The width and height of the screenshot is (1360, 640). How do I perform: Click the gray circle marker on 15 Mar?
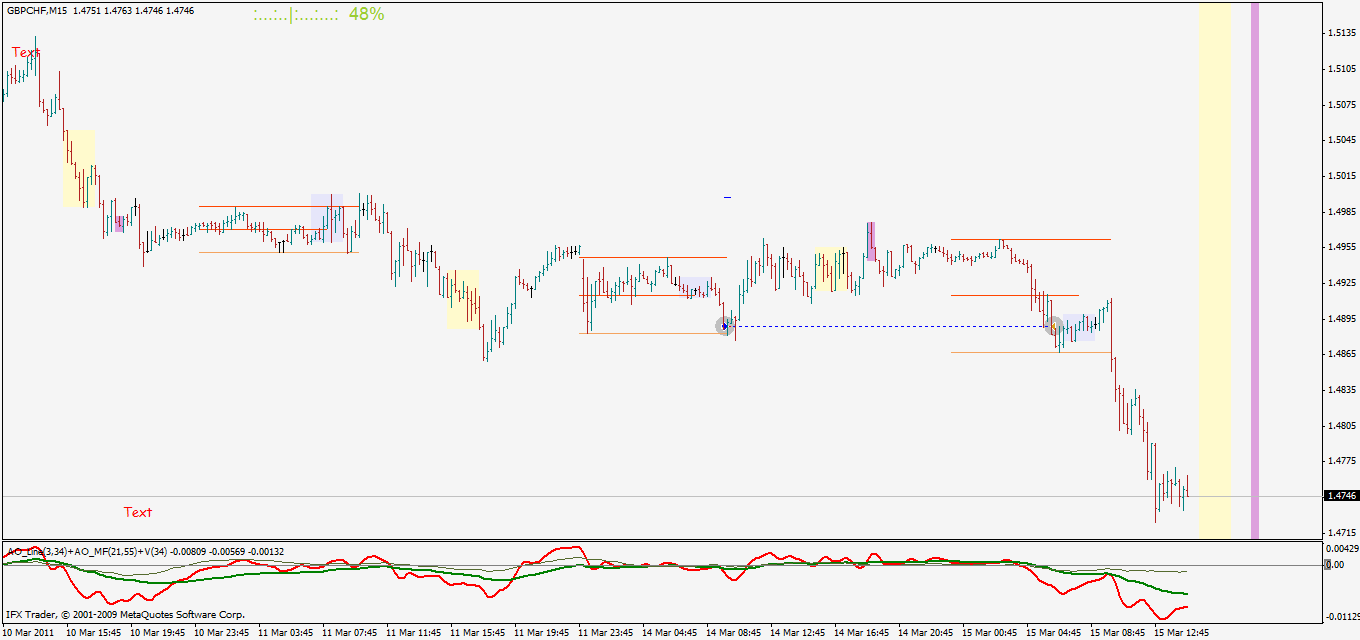[1053, 326]
